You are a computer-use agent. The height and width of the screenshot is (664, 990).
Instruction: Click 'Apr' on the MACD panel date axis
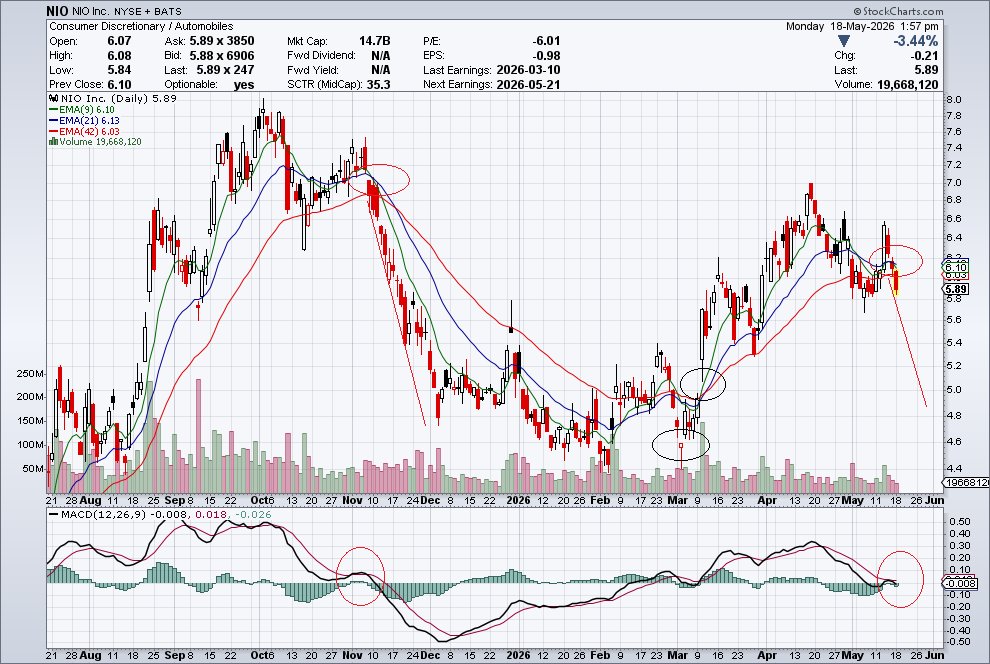(x=767, y=655)
